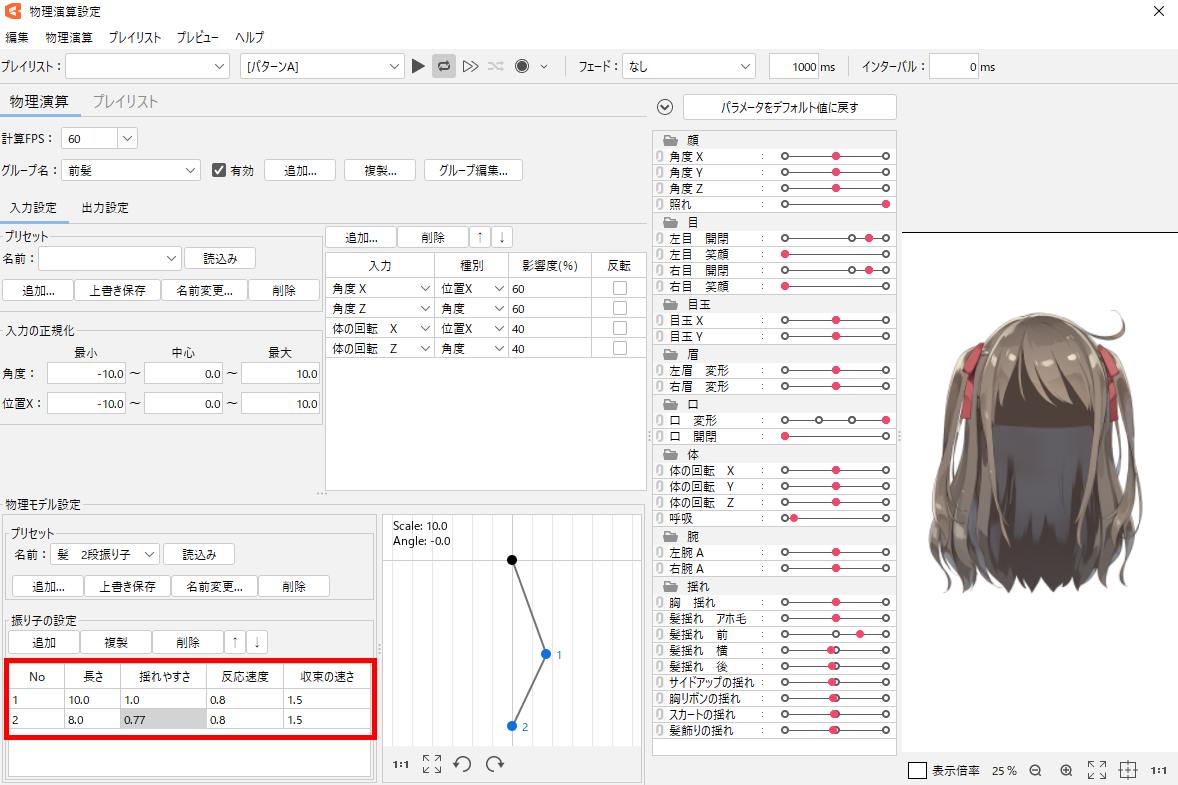Open the 物理演算 menu
The height and width of the screenshot is (785, 1178).
[x=69, y=37]
